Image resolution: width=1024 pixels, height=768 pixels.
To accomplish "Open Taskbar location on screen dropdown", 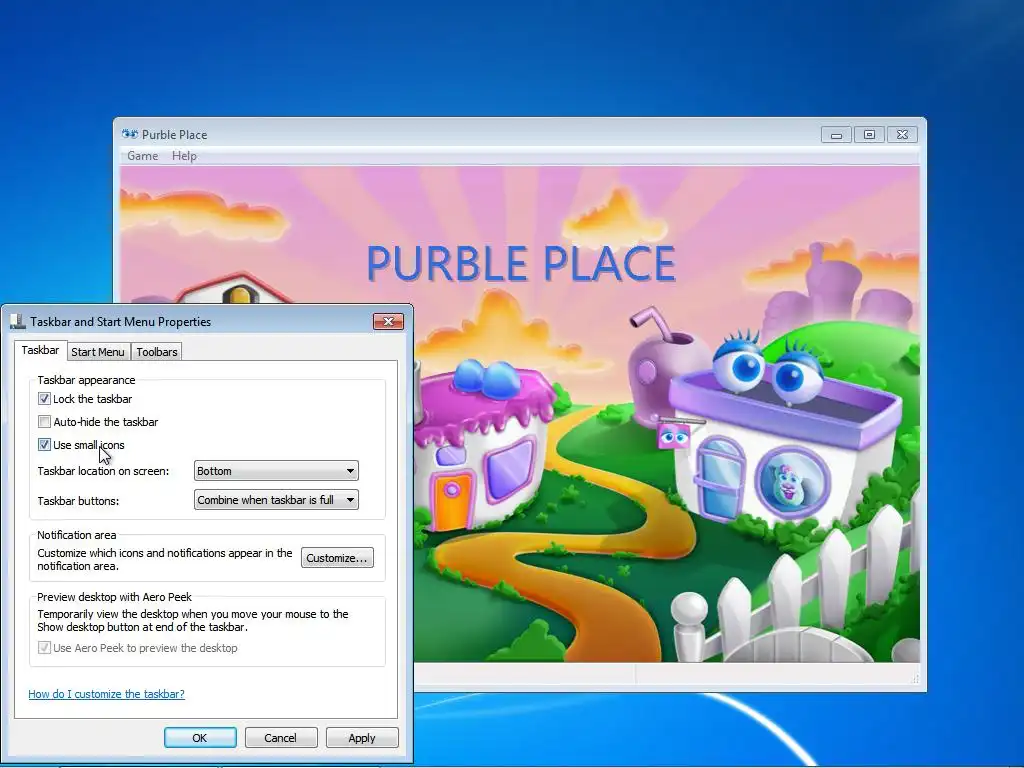I will click(276, 471).
